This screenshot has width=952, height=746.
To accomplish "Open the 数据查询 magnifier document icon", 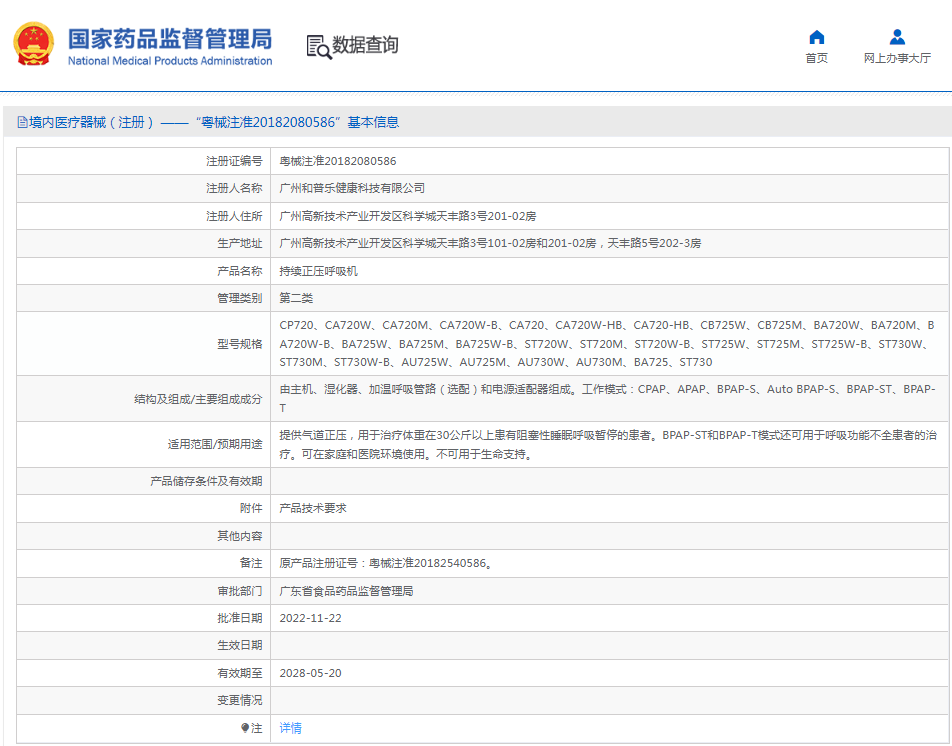I will 318,48.
